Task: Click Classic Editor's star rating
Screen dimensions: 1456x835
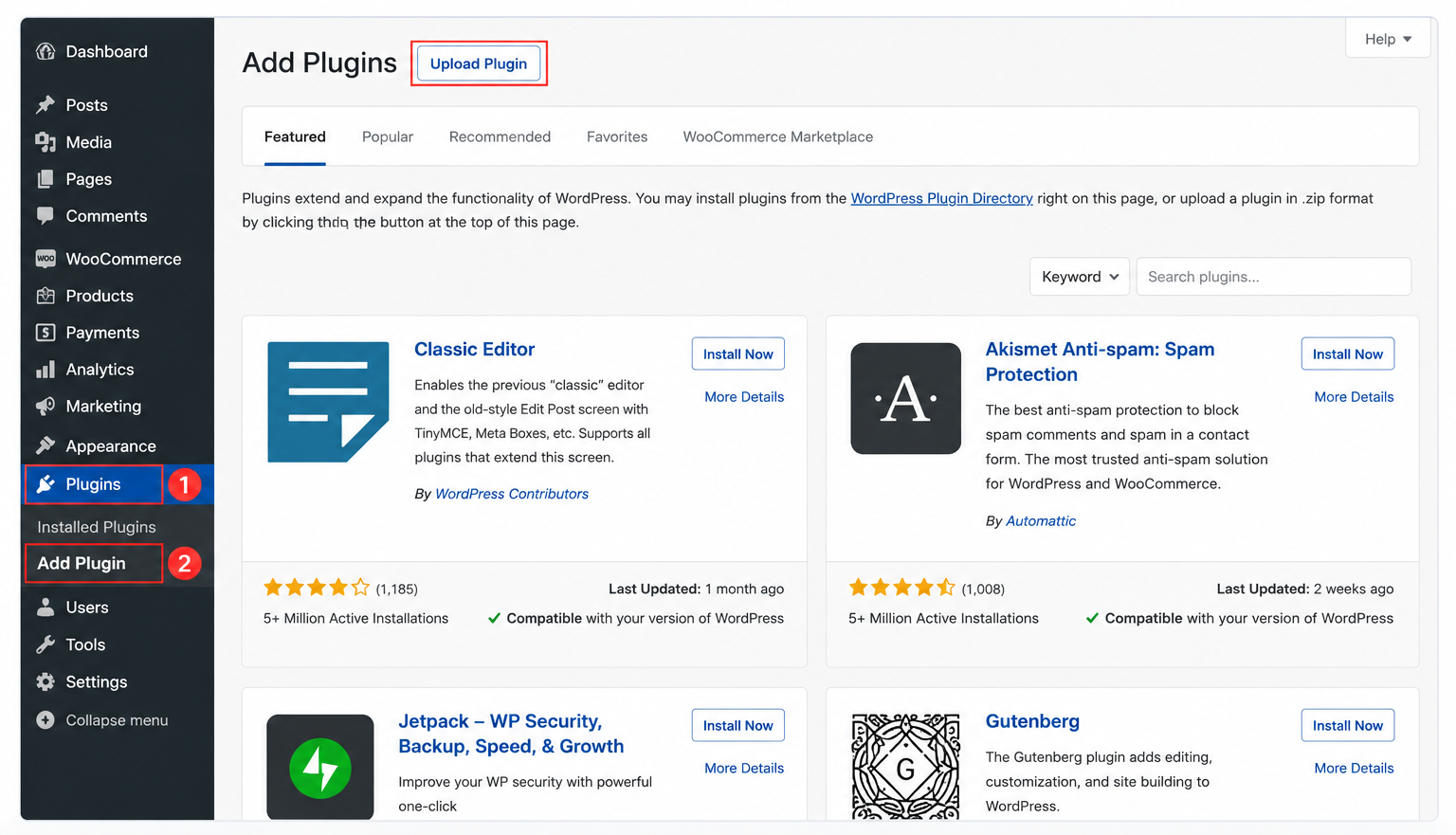Action: click(x=317, y=588)
